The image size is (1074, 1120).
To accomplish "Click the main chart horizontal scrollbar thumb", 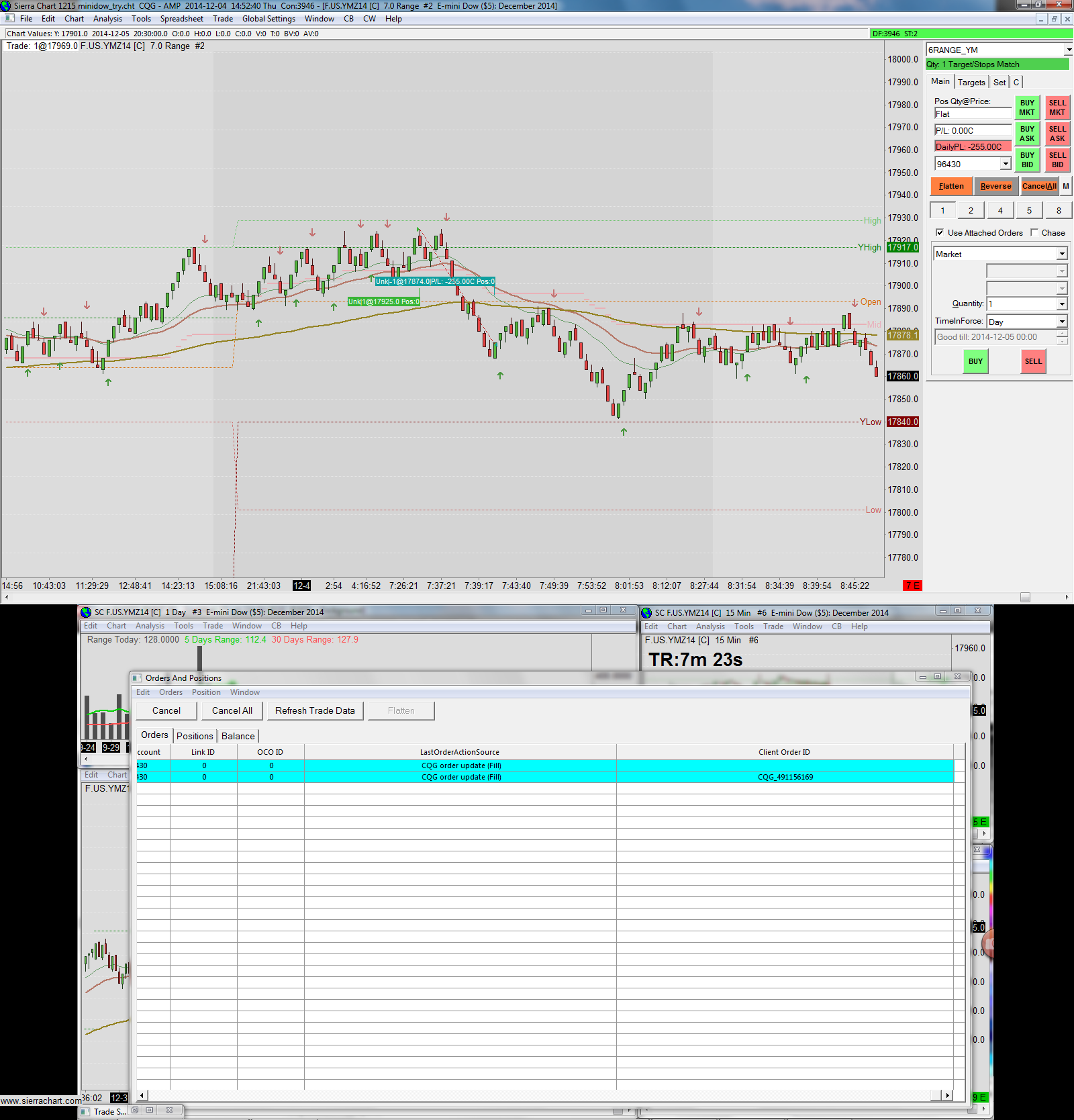I will [x=1025, y=597].
